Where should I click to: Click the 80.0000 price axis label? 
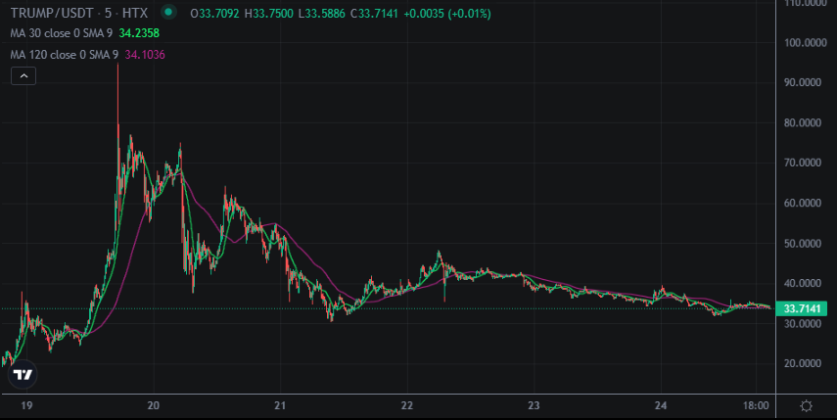click(805, 123)
